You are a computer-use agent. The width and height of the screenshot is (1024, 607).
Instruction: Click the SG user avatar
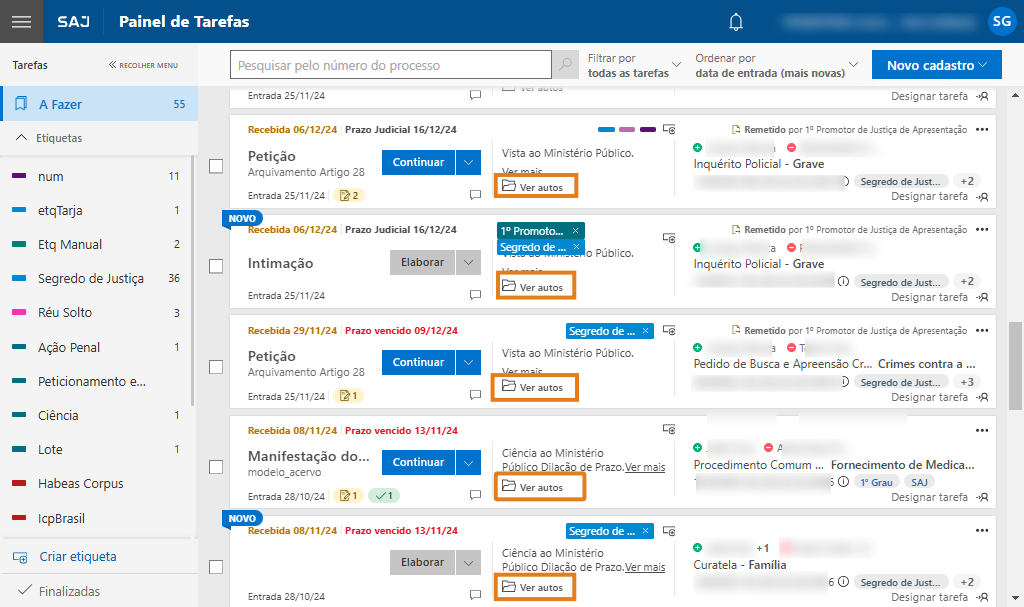pos(1000,21)
